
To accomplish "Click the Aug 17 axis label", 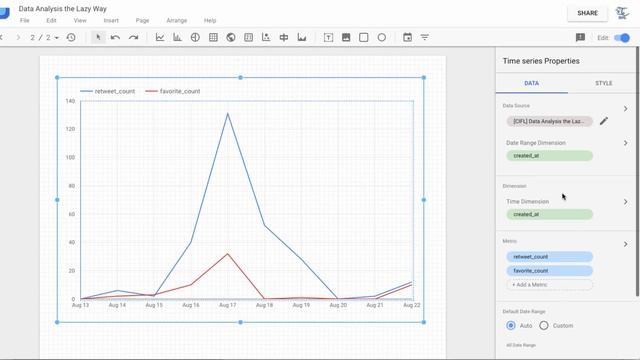I will pyautogui.click(x=227, y=305).
